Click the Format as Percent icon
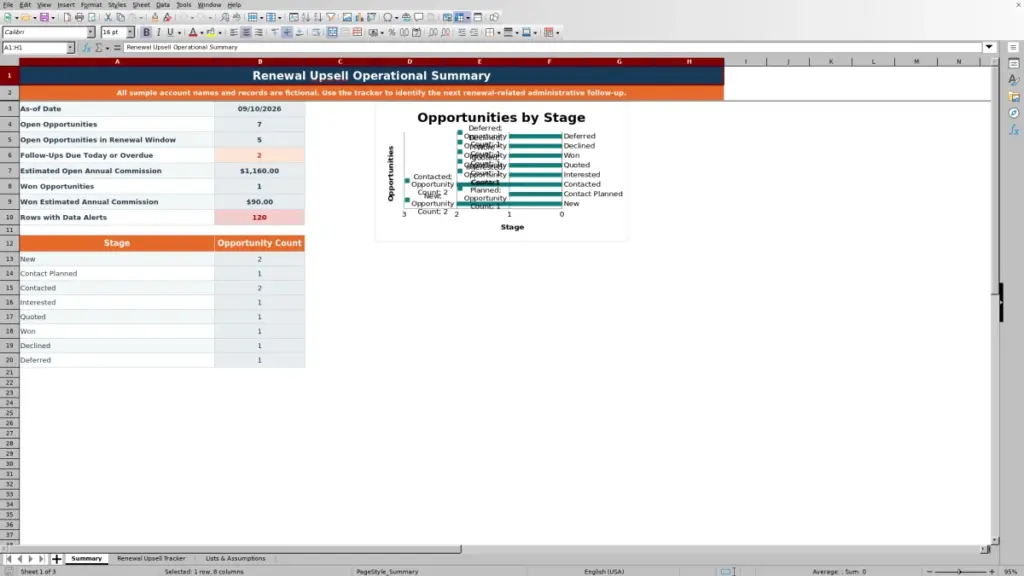This screenshot has height=576, width=1024. click(x=392, y=32)
